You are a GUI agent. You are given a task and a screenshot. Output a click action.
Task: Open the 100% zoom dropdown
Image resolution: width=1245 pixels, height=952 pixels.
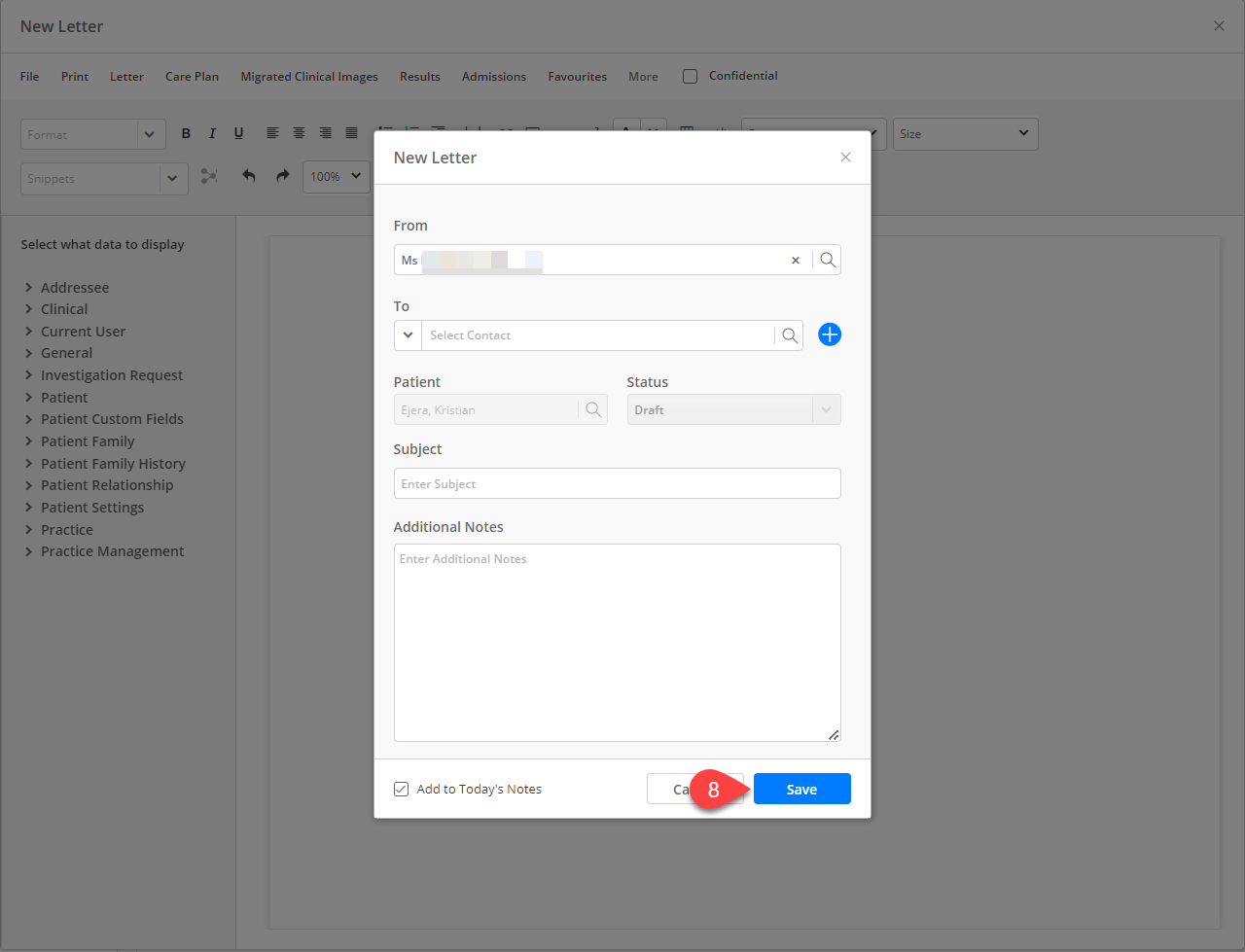tap(337, 176)
